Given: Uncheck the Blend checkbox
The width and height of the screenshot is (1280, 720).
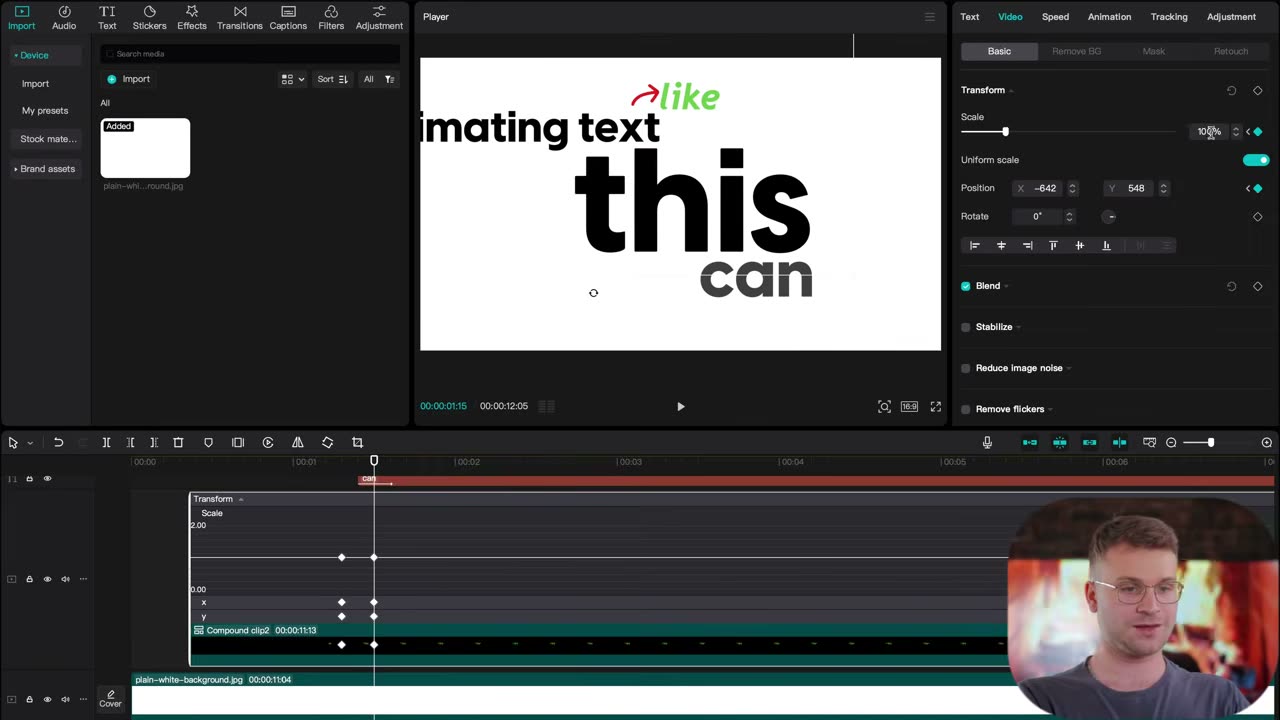Looking at the screenshot, I should pyautogui.click(x=966, y=286).
